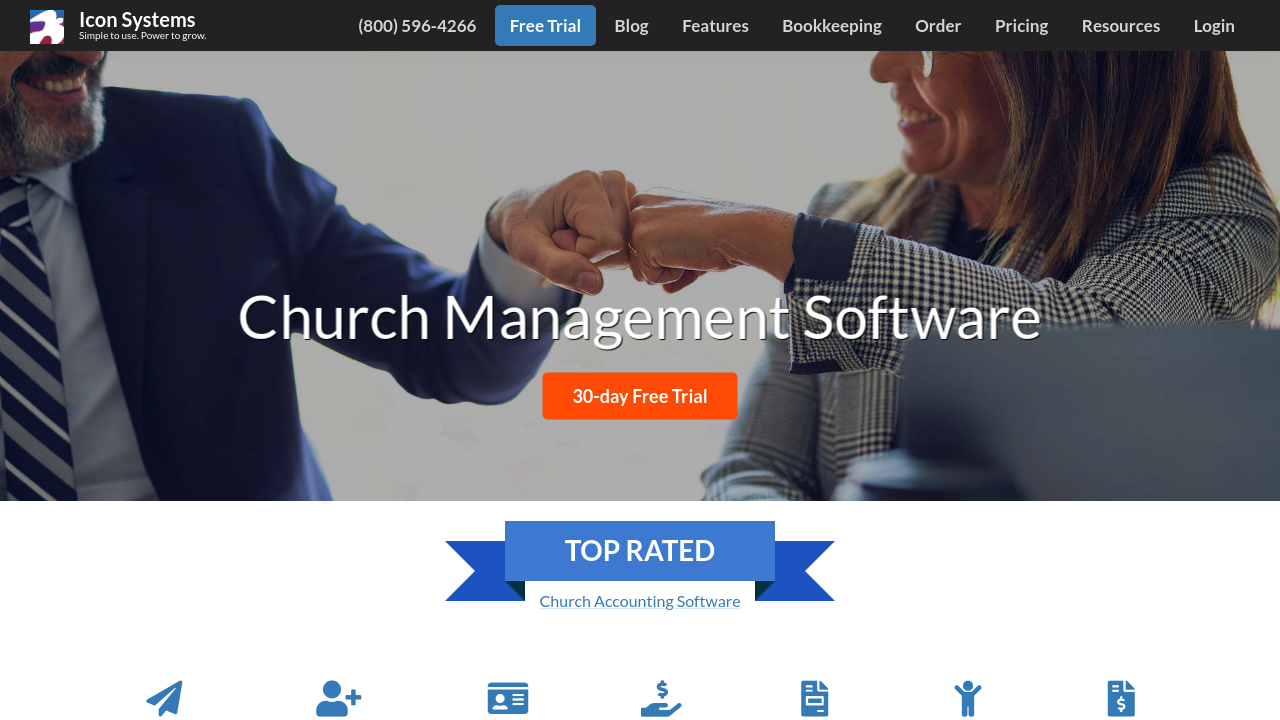This screenshot has width=1280, height=720.
Task: Click the Login link
Action: tap(1214, 26)
